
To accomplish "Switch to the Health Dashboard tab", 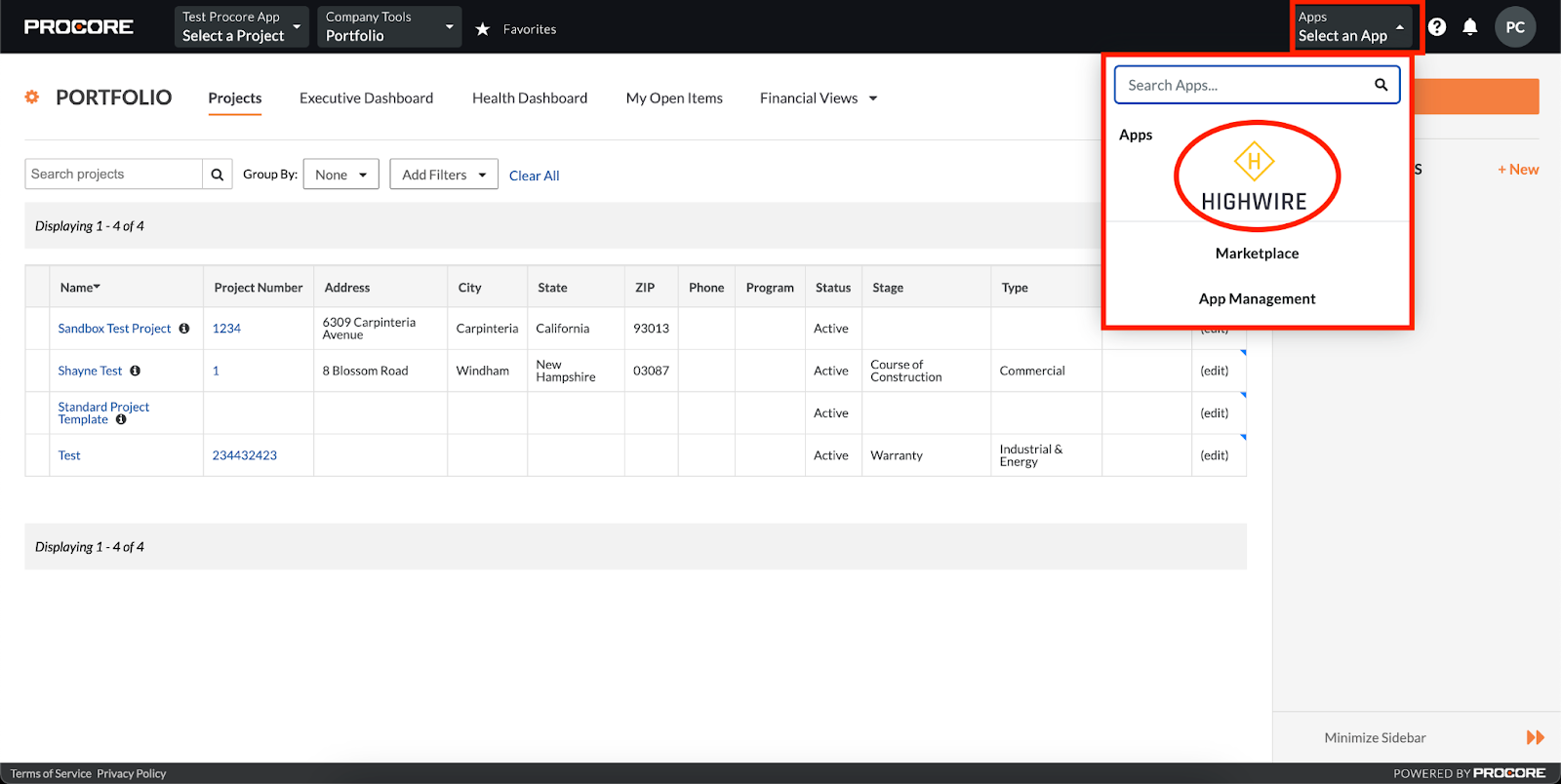I will pyautogui.click(x=530, y=98).
